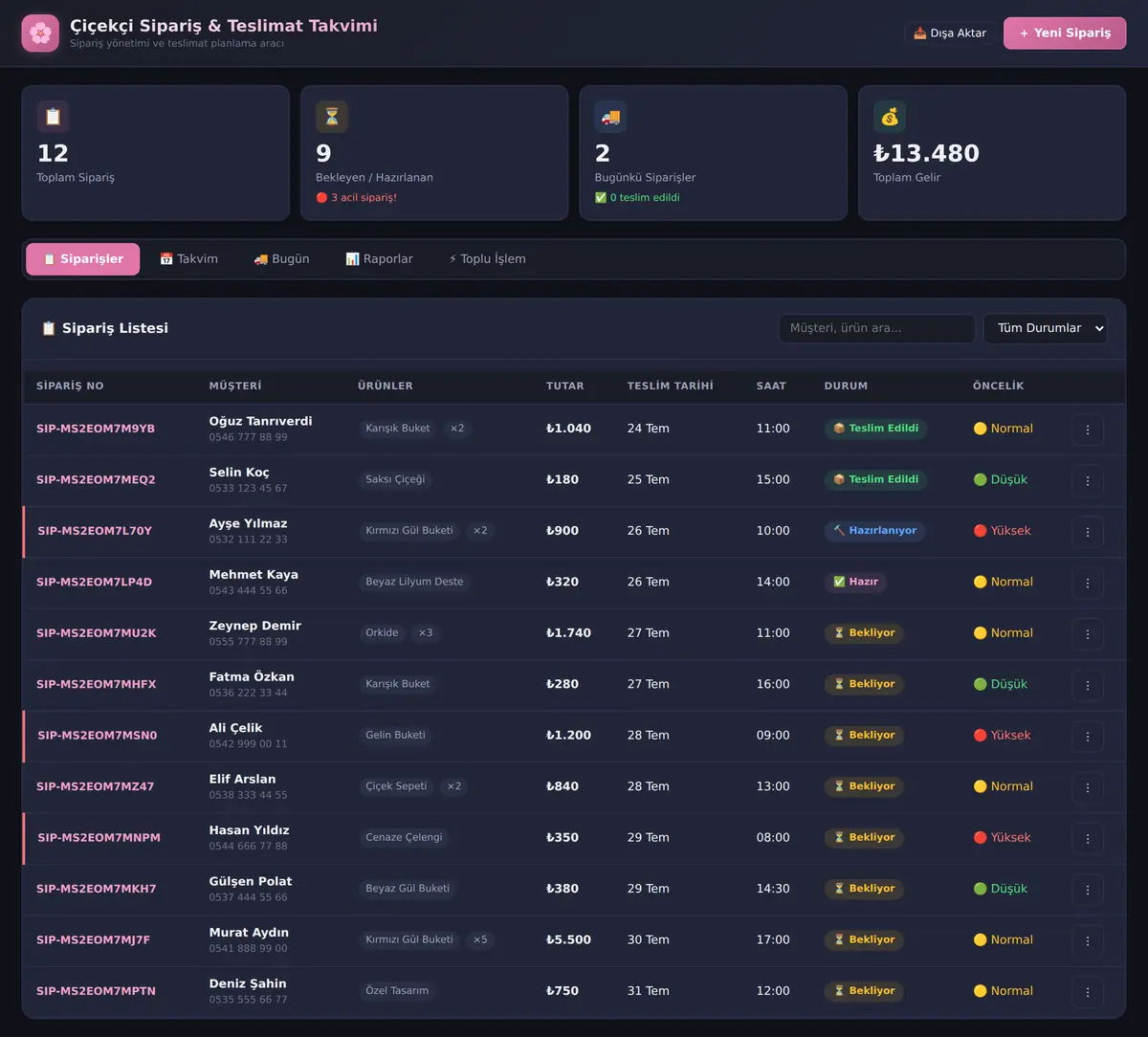Open the Raporlar tab
This screenshot has width=1148, height=1037.
point(379,259)
